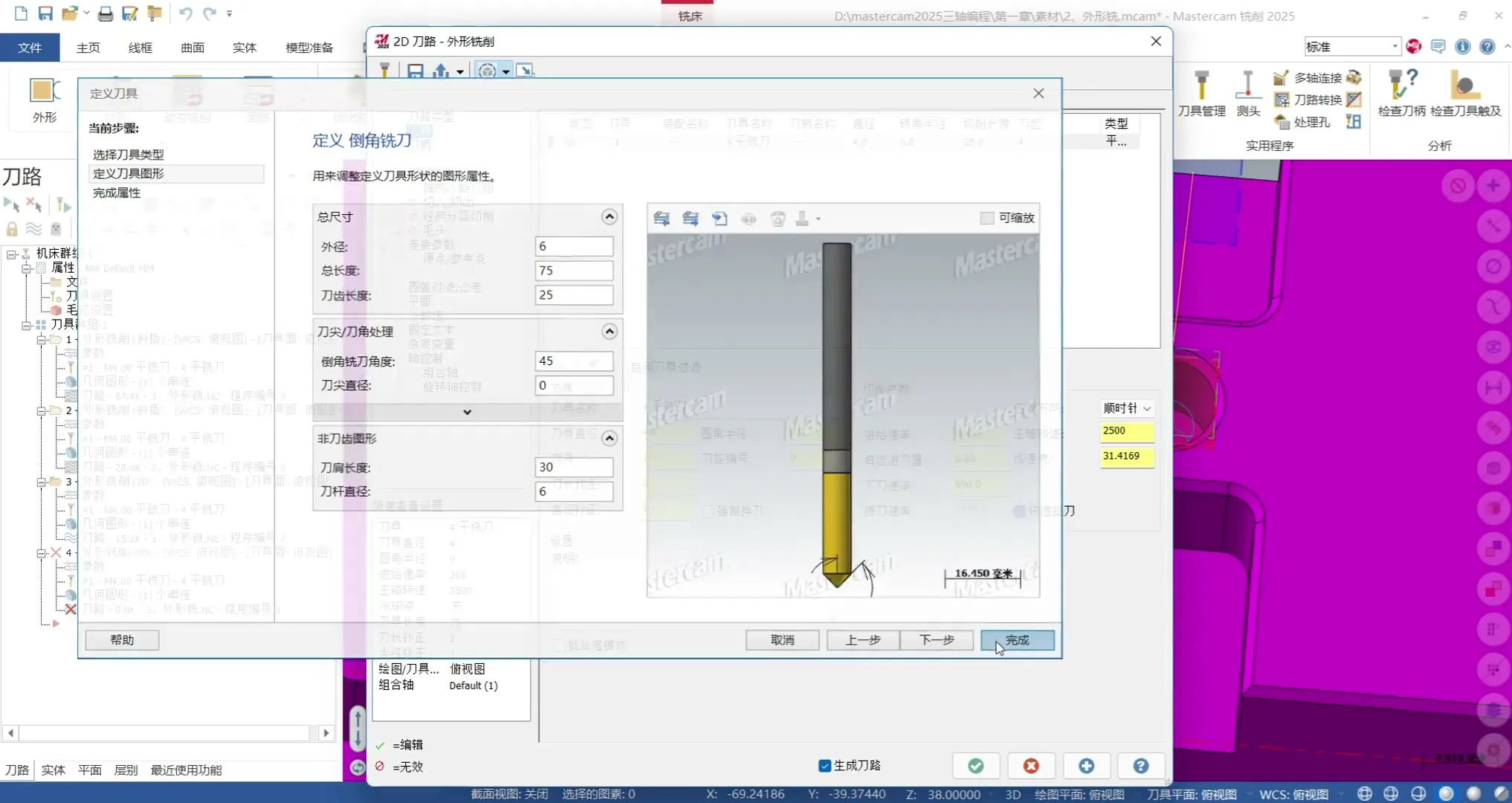1512x803 pixels.
Task: Click the red X cancel icon at bottom
Action: point(1030,766)
